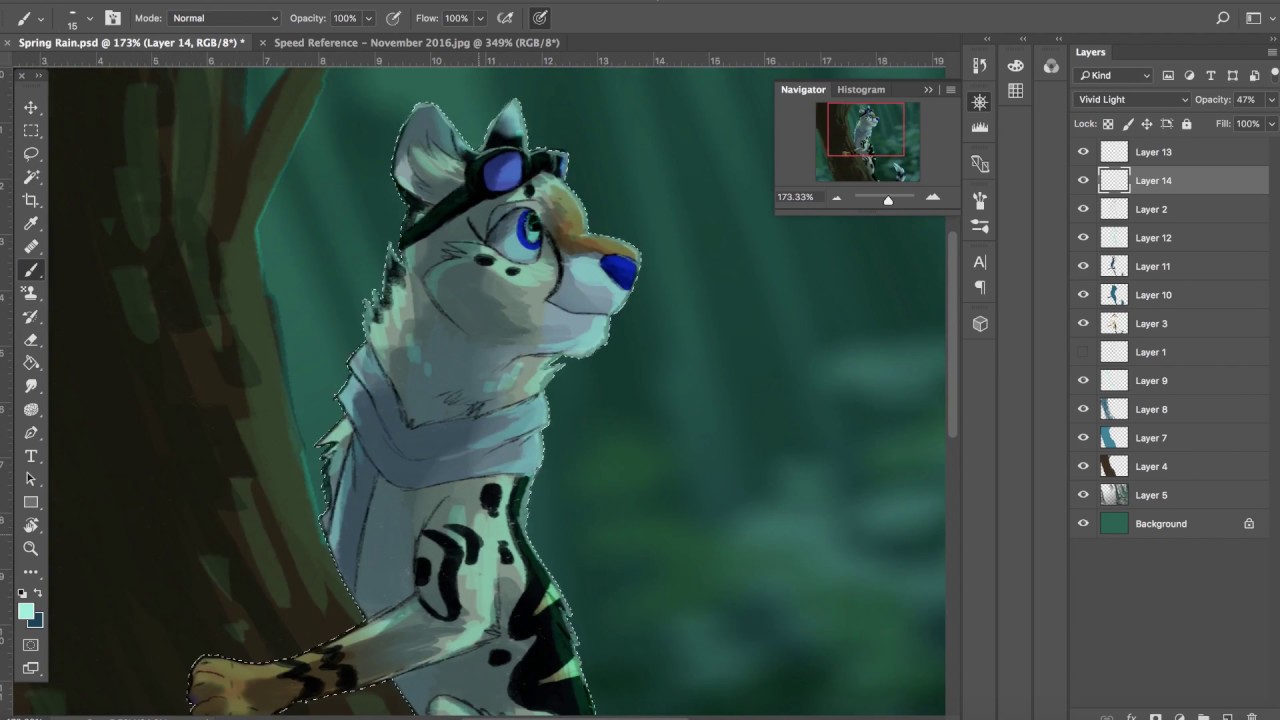Select the Eraser tool

coord(31,340)
